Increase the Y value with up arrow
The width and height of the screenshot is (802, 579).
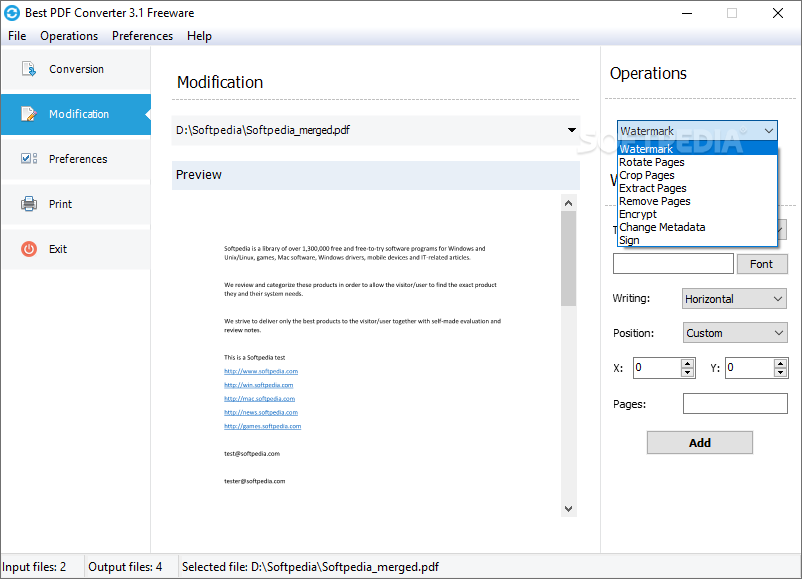[x=780, y=363]
